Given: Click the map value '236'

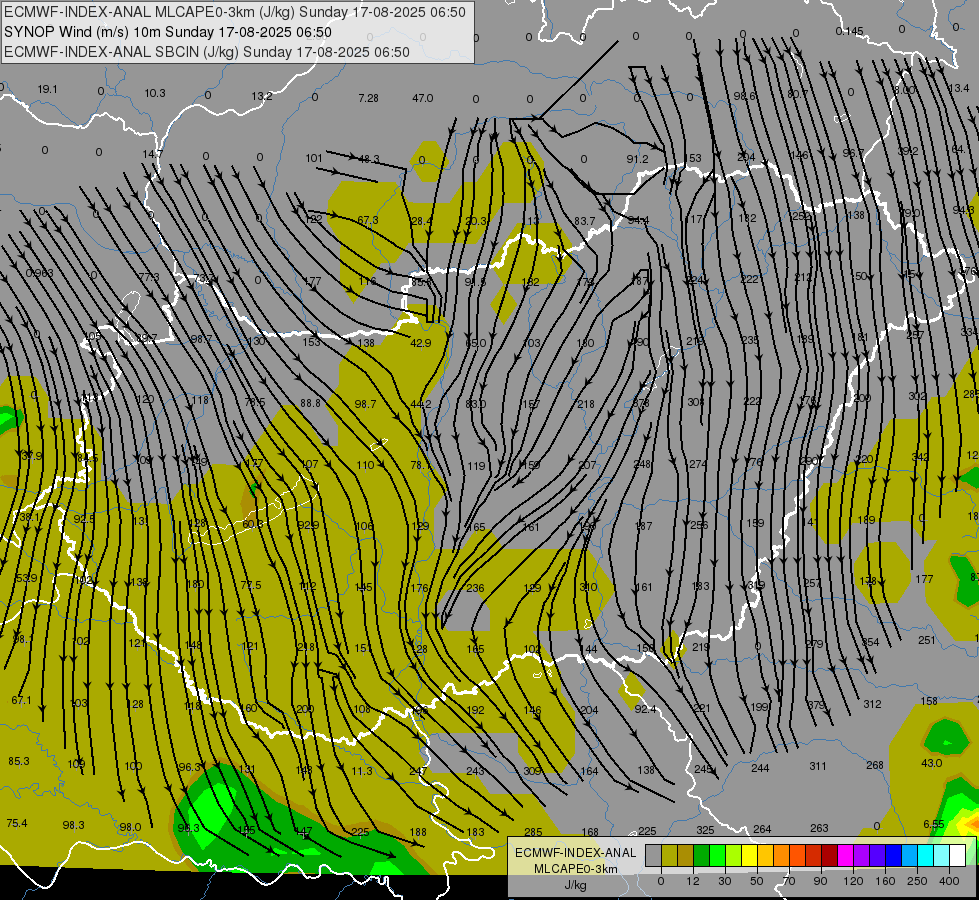Looking at the screenshot, I should 475,588.
